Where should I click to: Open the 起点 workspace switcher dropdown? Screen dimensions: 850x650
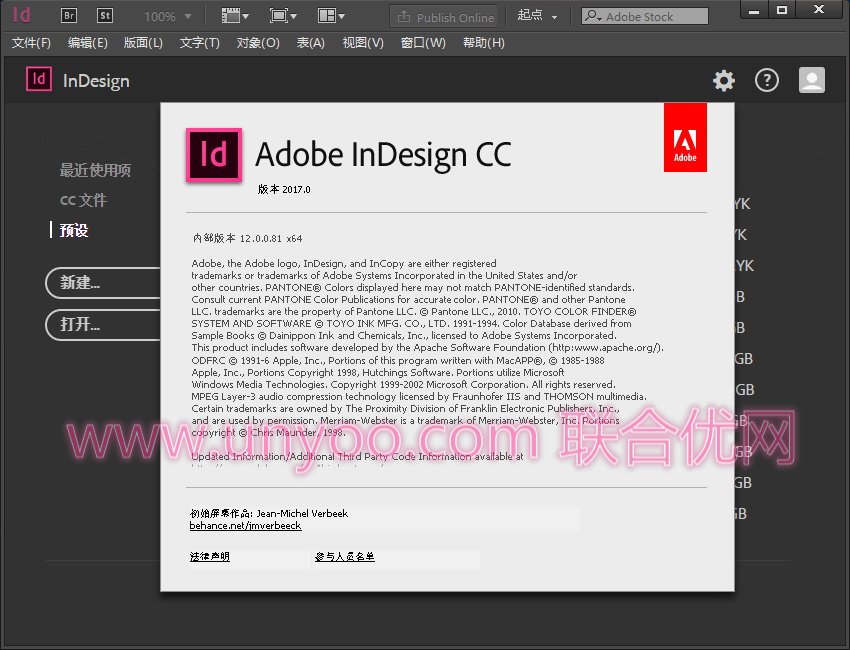[x=537, y=16]
